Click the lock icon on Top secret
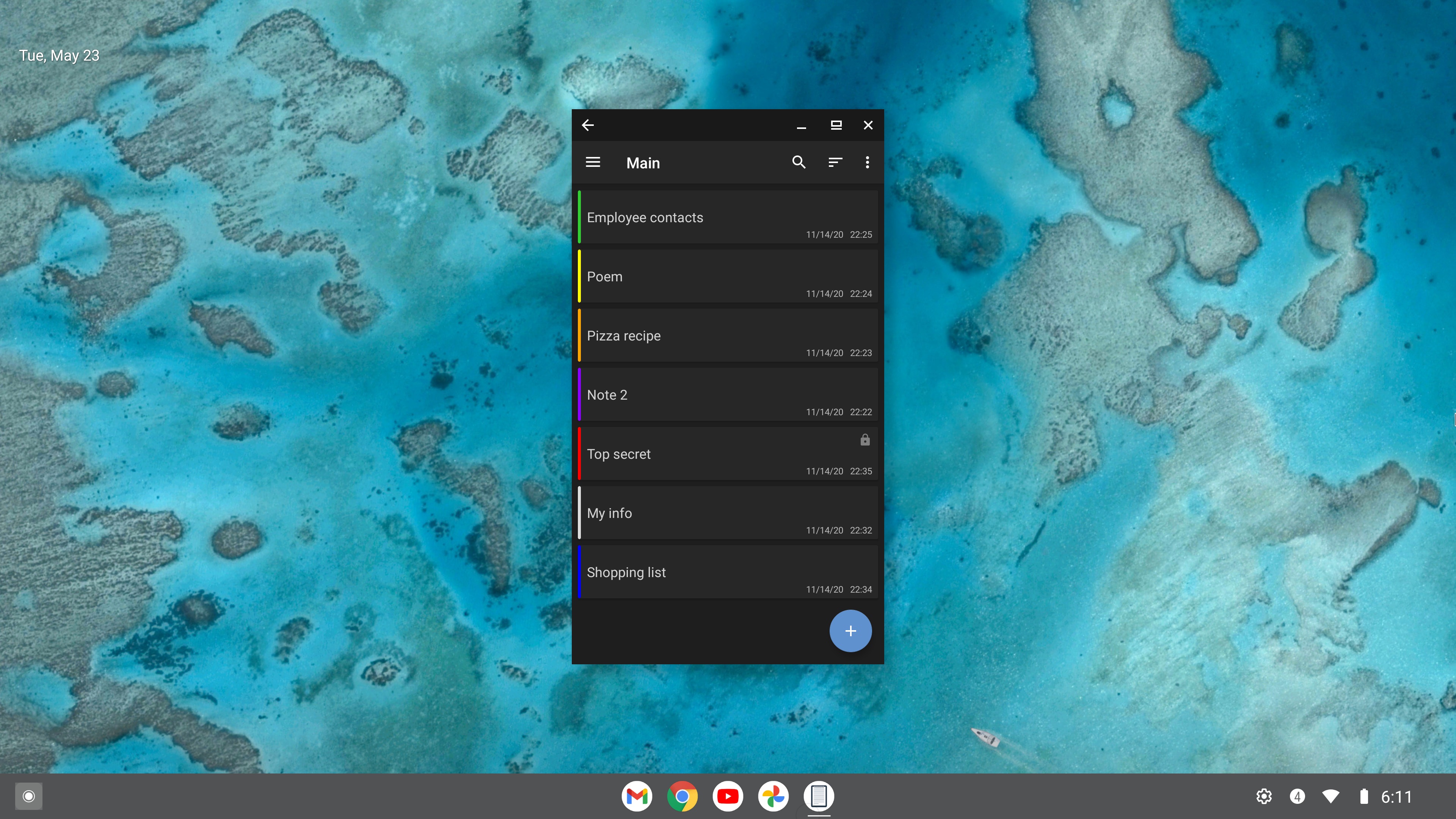Image resolution: width=1456 pixels, height=819 pixels. coord(865,440)
